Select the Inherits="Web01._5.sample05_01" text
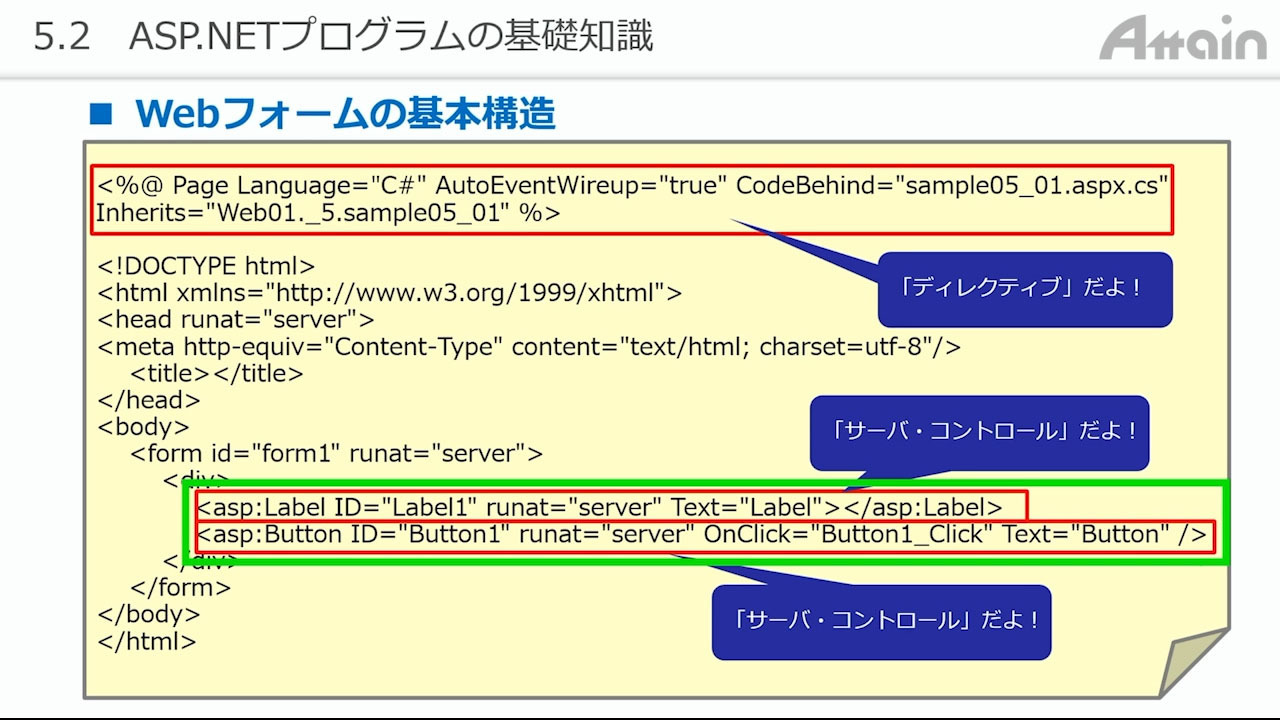1280x720 pixels. tap(304, 213)
